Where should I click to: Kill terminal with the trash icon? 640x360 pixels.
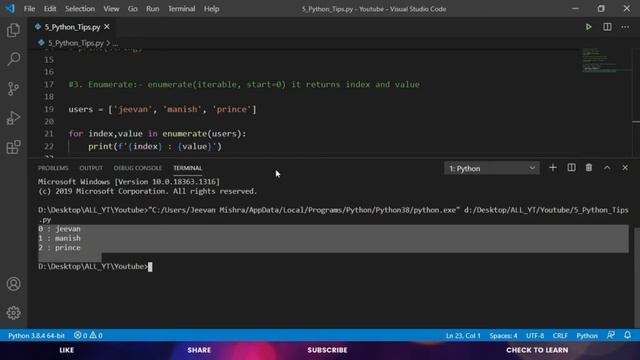[589, 168]
